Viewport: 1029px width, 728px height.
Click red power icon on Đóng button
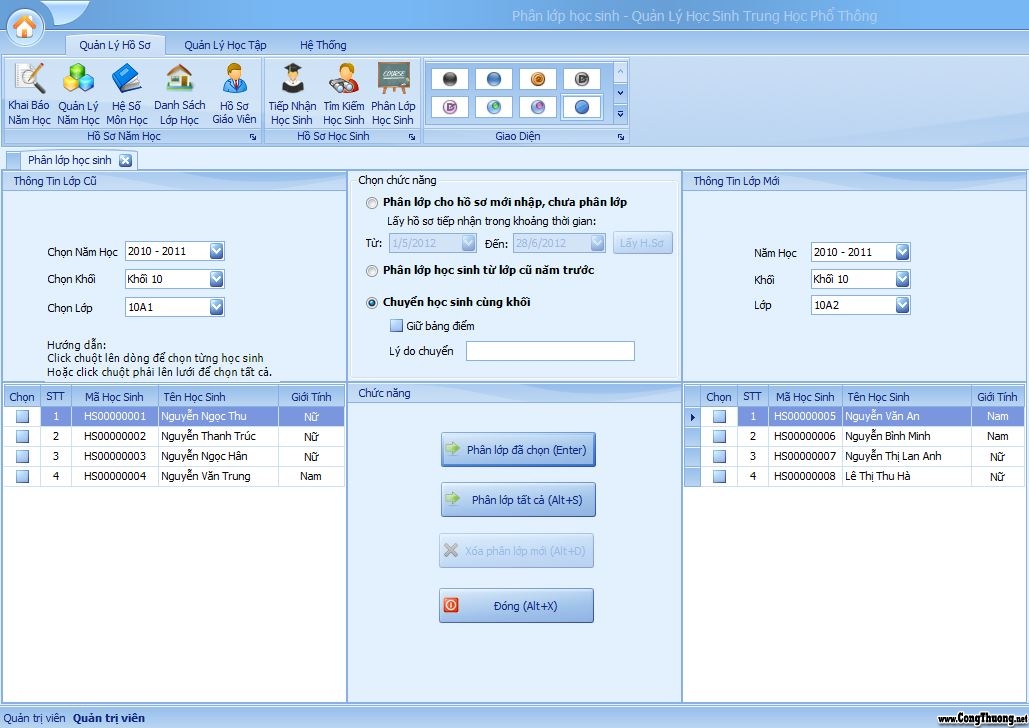click(x=451, y=605)
